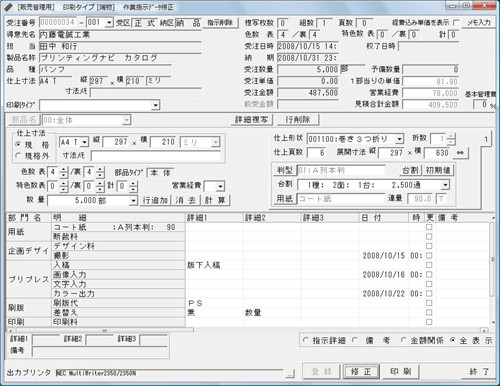500x386 pixels.
Task: Click the 計算 button
Action: point(215,200)
